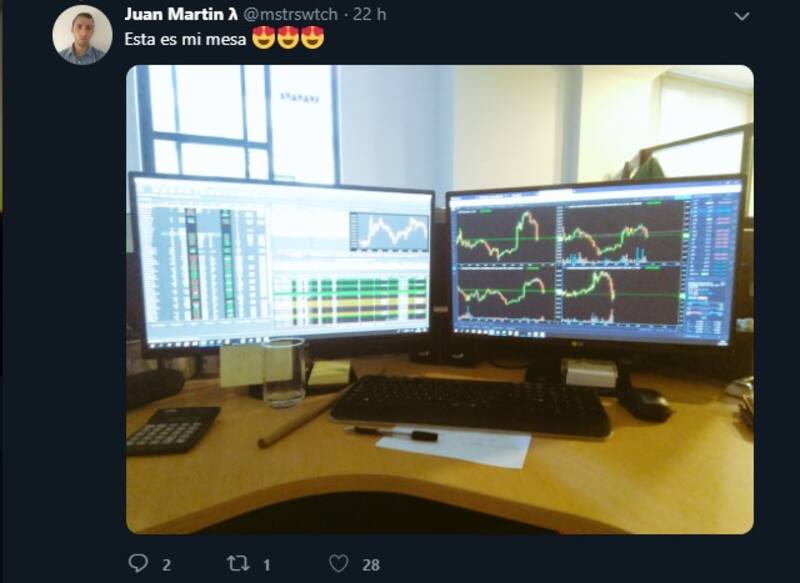Like the tweet with the heart icon
This screenshot has height=583, width=800.
click(338, 564)
